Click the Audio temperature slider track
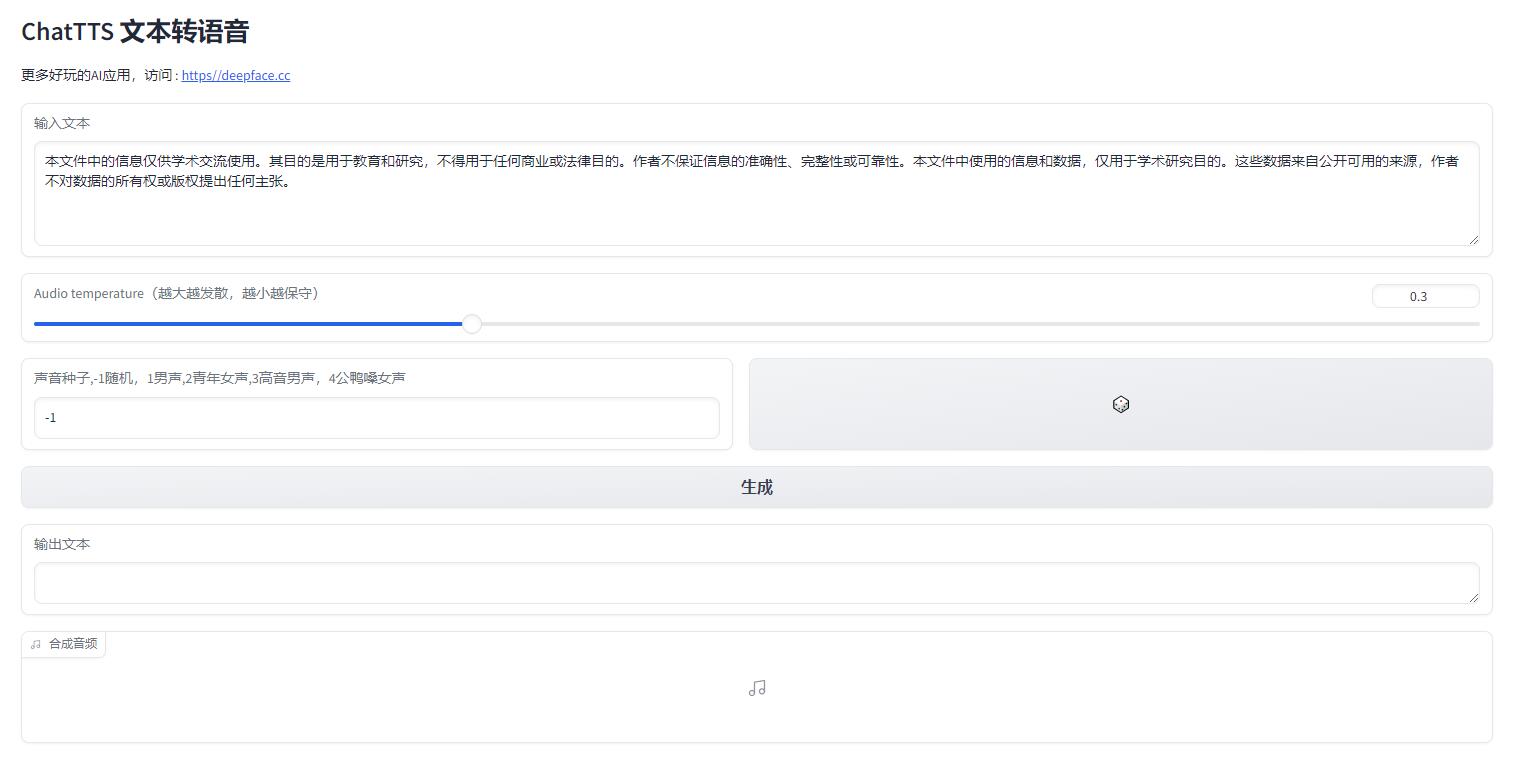The image size is (1517, 762). (757, 324)
